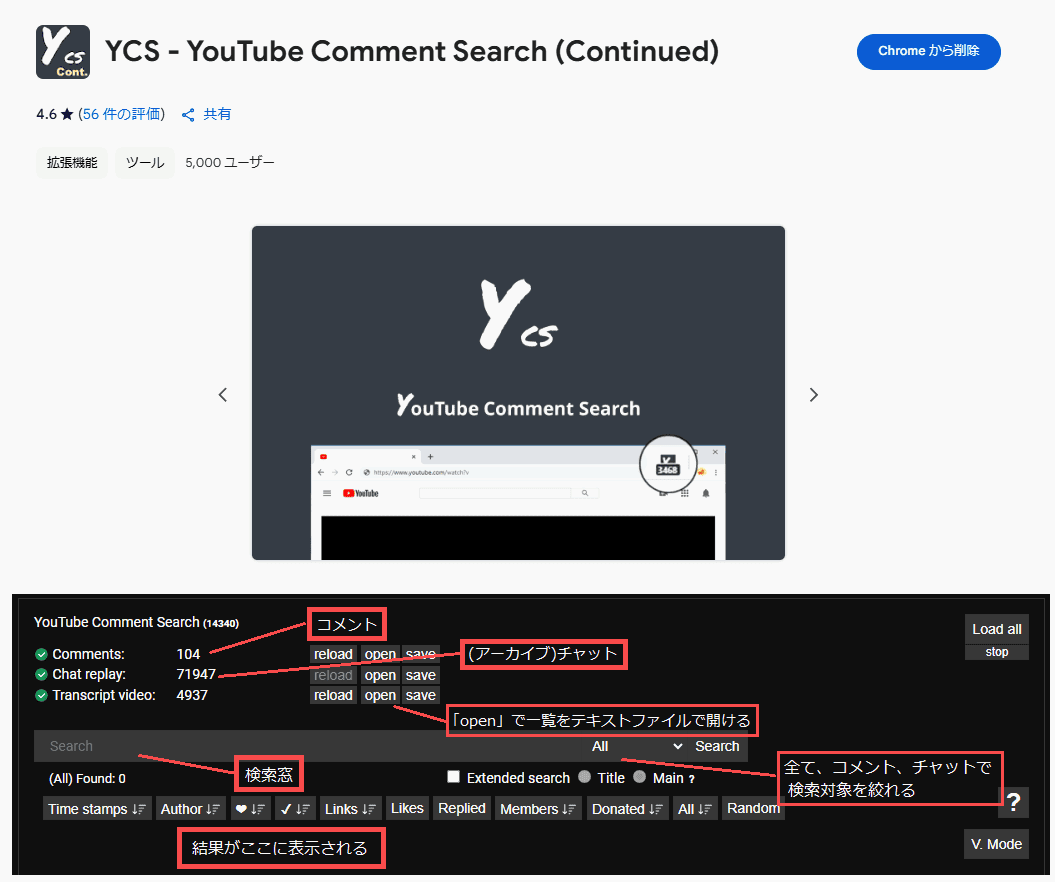Show the next screenshot with right arrow
1055x882 pixels.
coord(813,395)
